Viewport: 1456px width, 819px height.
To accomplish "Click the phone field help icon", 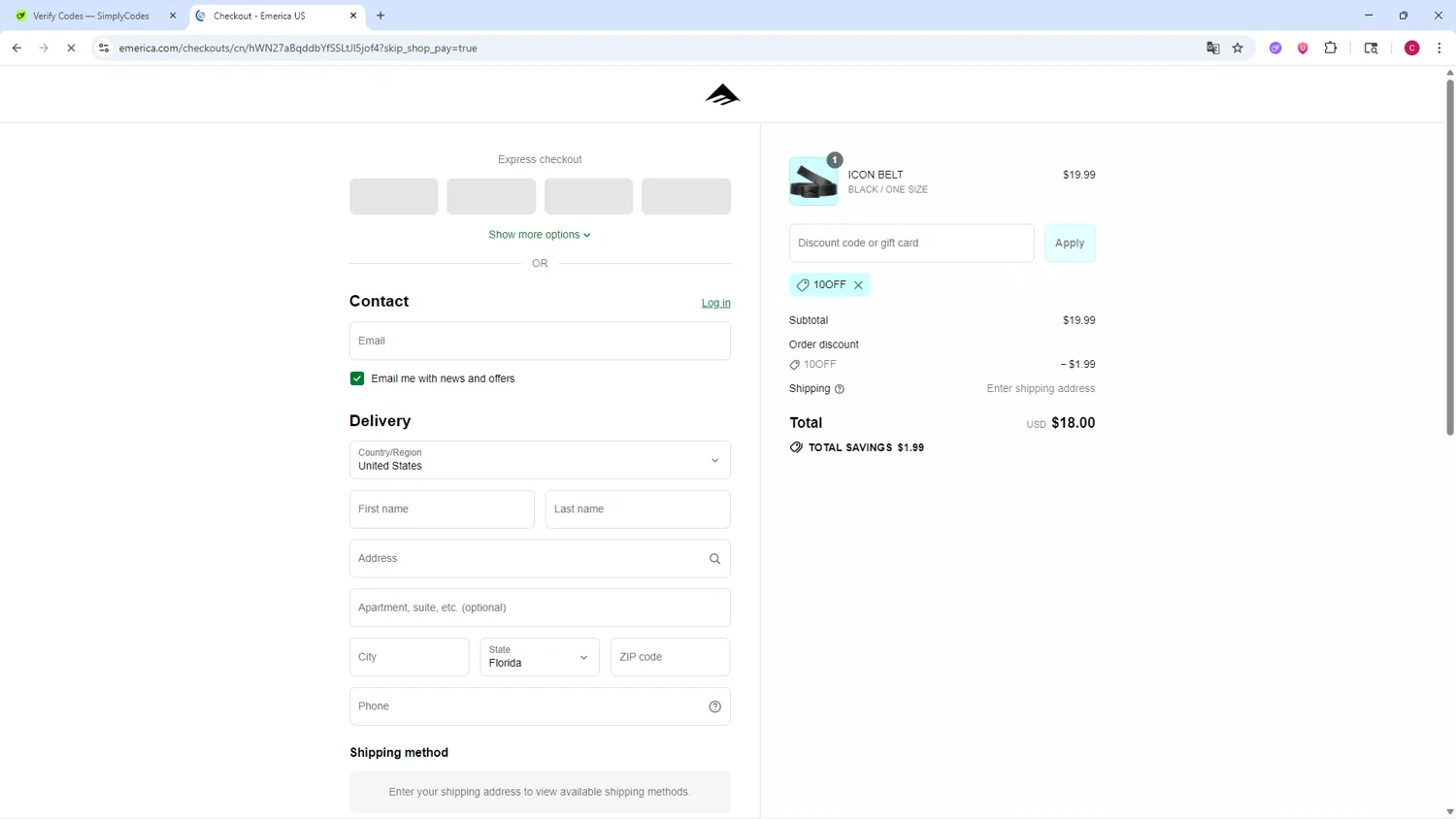I will 714,706.
